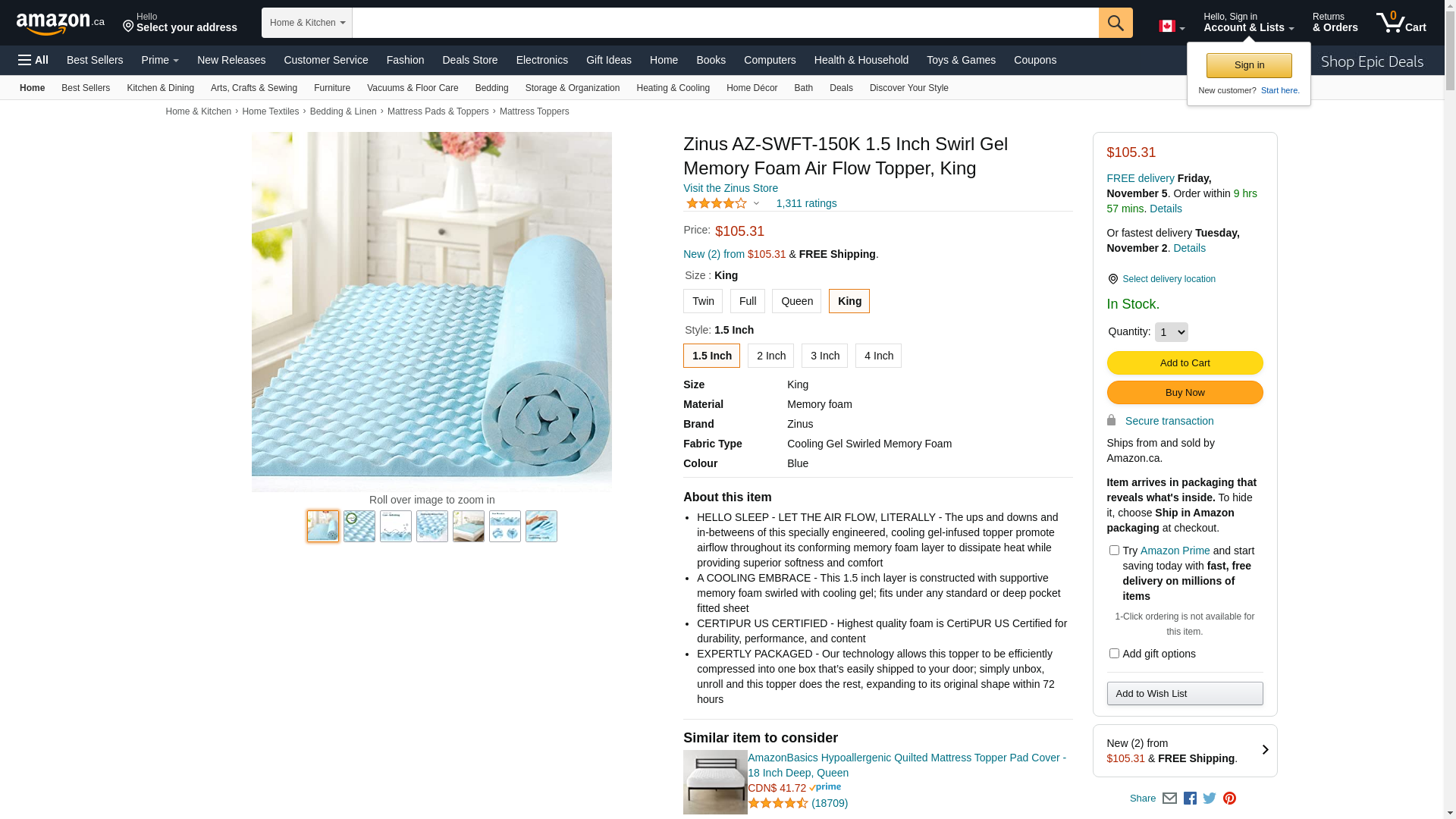The width and height of the screenshot is (1456, 819).
Task: Open the All hamburger menu
Action: click(33, 60)
